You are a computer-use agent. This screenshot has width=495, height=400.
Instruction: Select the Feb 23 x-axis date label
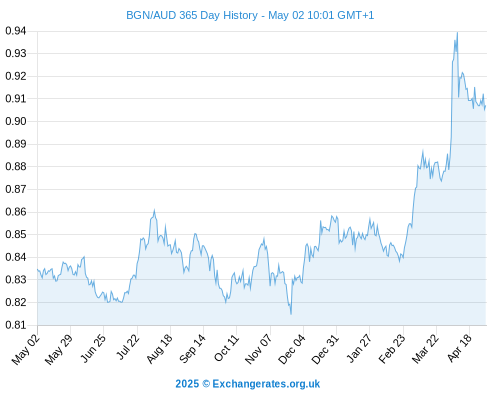(x=392, y=348)
